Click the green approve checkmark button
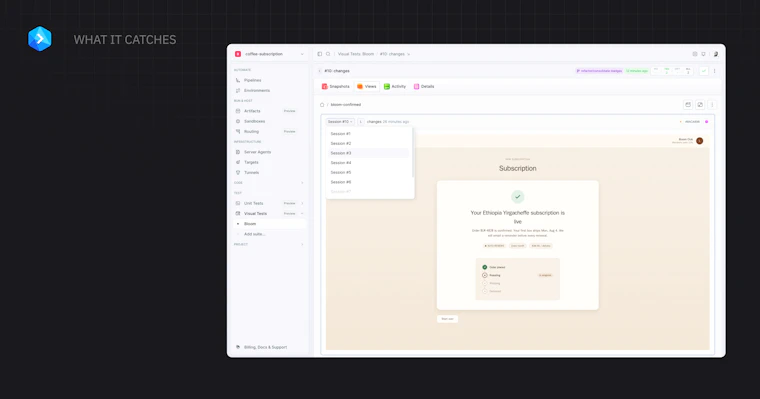Image resolution: width=760 pixels, height=399 pixels. (x=704, y=71)
